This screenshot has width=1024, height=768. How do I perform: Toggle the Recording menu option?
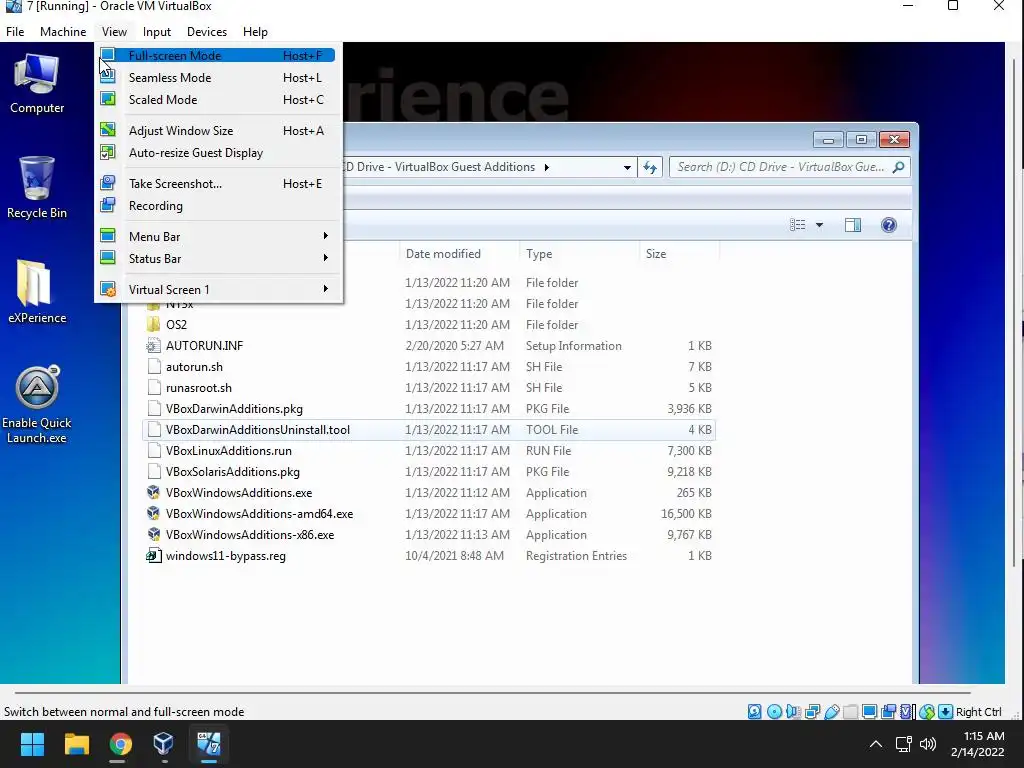216,206
